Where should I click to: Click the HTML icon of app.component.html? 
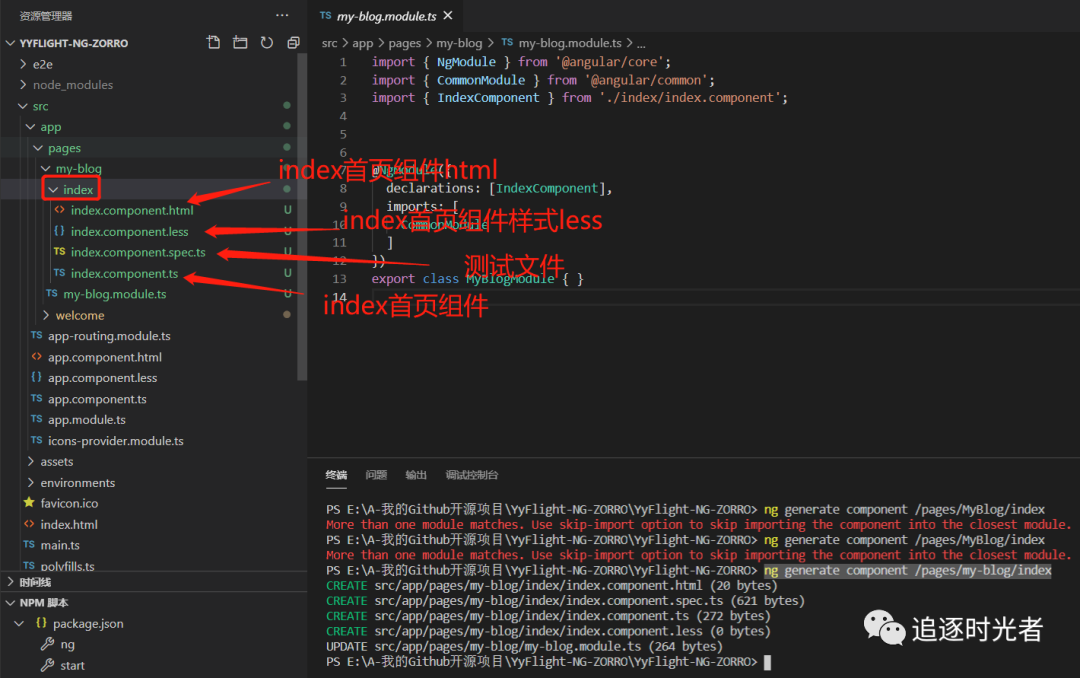point(37,356)
